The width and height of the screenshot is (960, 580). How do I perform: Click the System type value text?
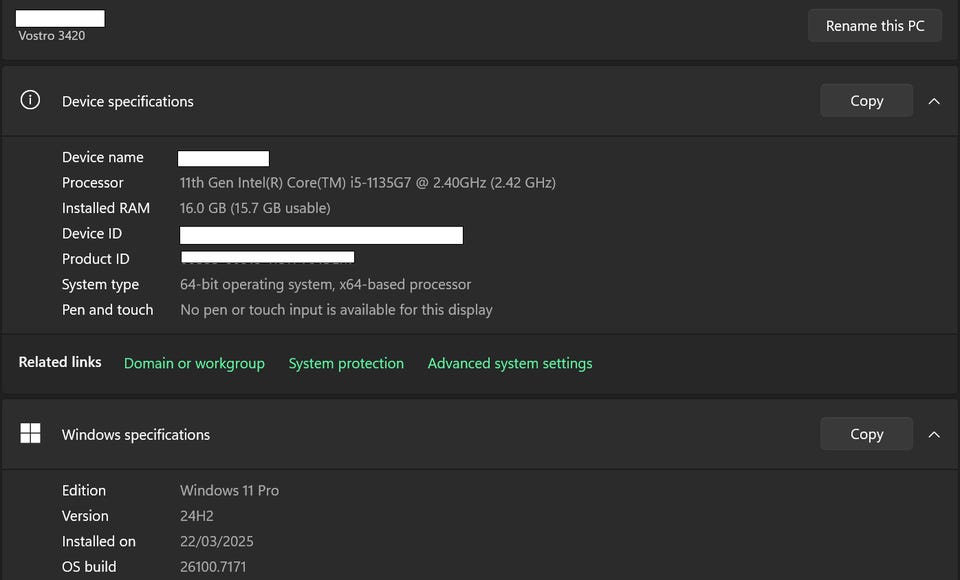click(325, 284)
